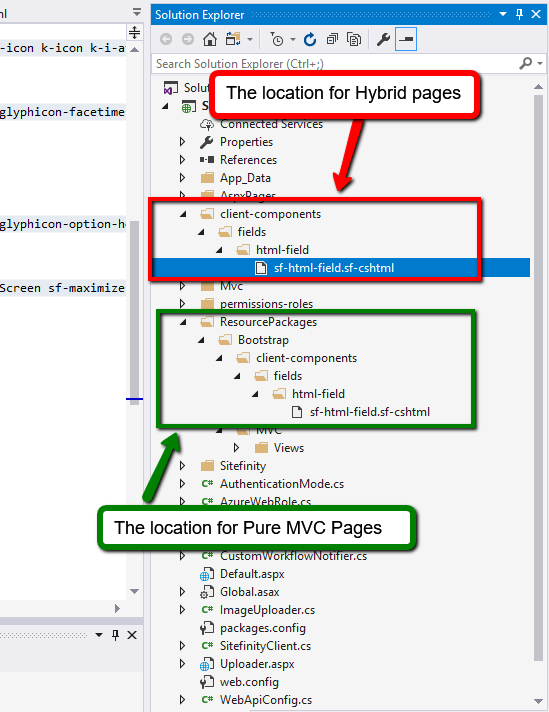Select AuthenticationMode.cs file
The height and width of the screenshot is (712, 549).
282,484
